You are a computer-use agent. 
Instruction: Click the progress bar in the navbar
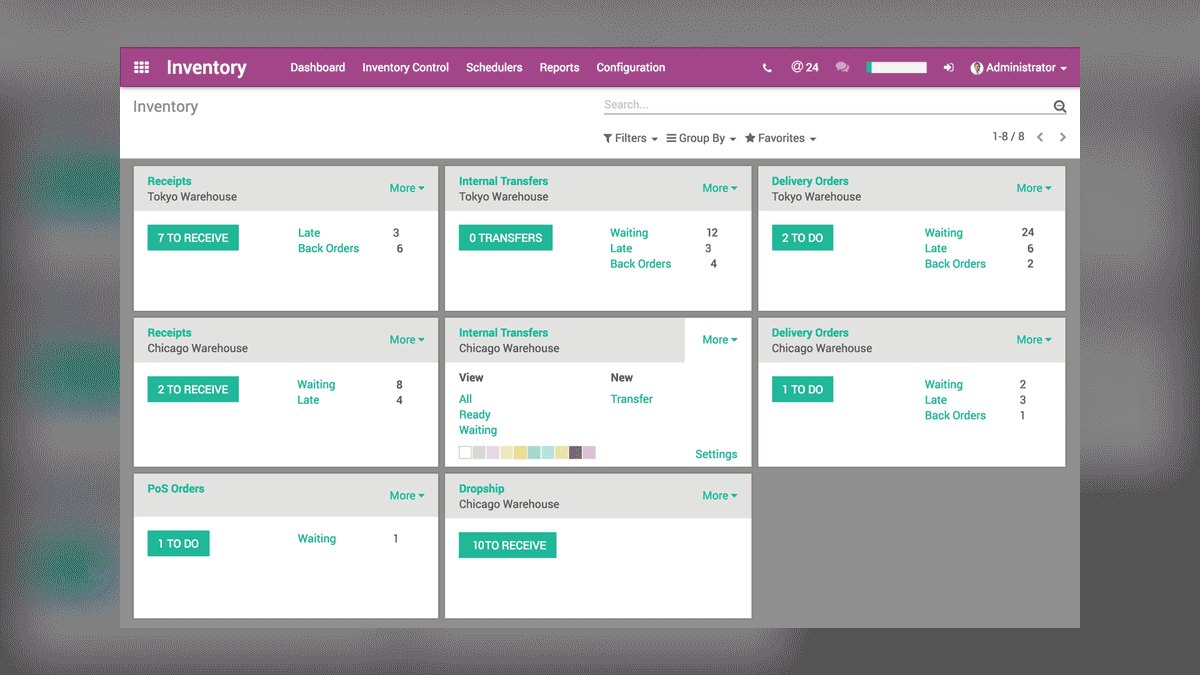coord(896,68)
